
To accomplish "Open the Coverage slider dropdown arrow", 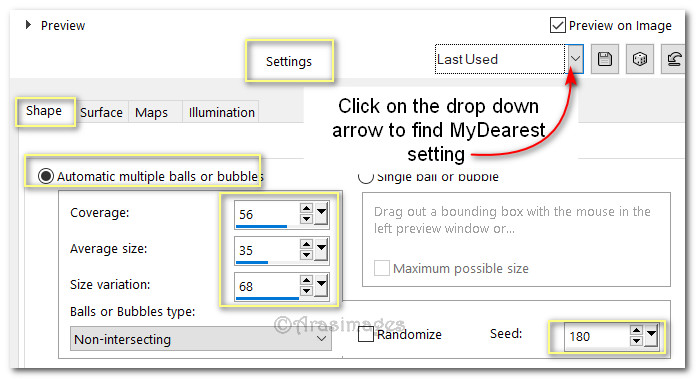I will click(x=321, y=213).
